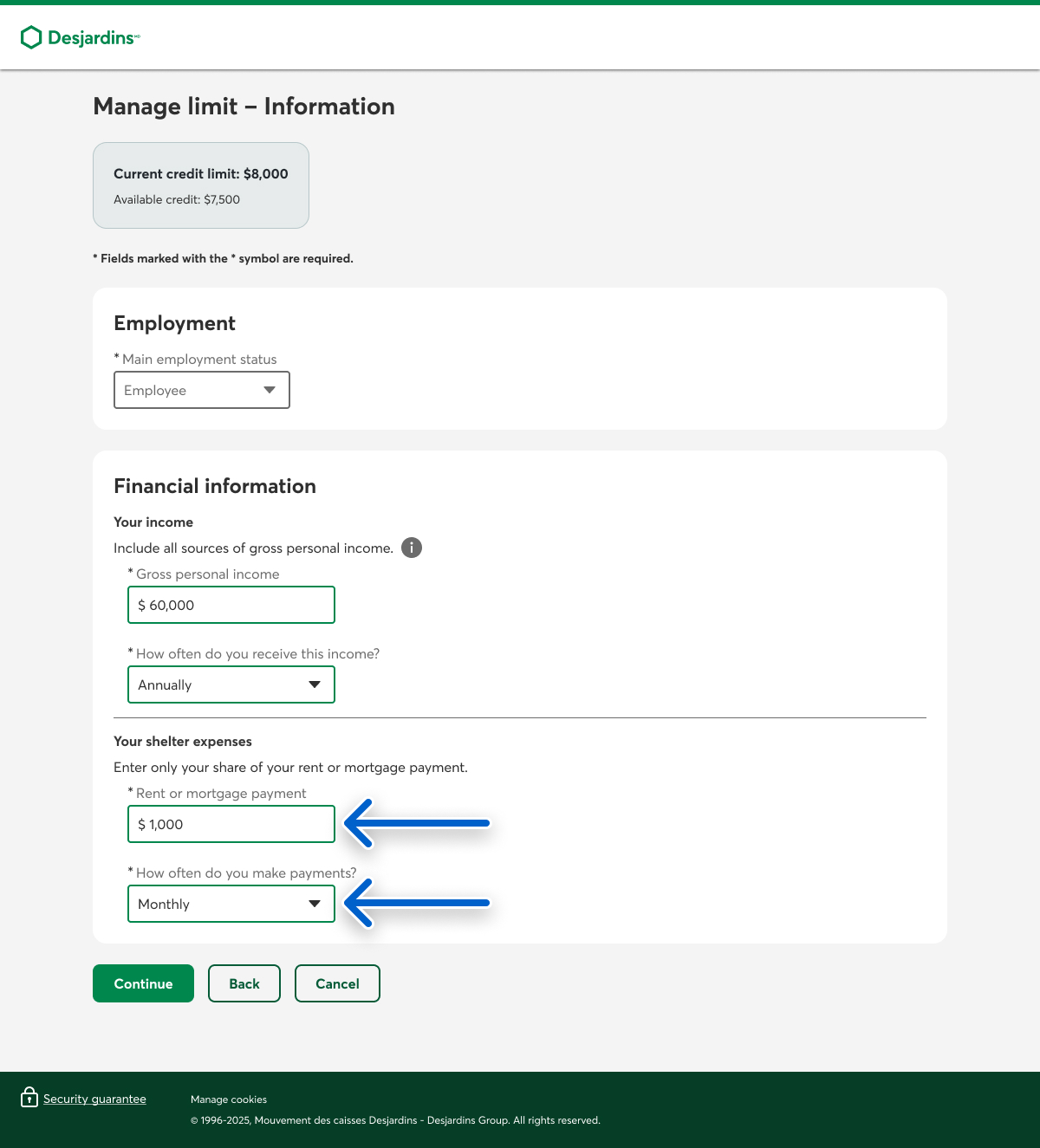
Task: Click the "How often do you receive this income?" label
Action: (x=257, y=653)
